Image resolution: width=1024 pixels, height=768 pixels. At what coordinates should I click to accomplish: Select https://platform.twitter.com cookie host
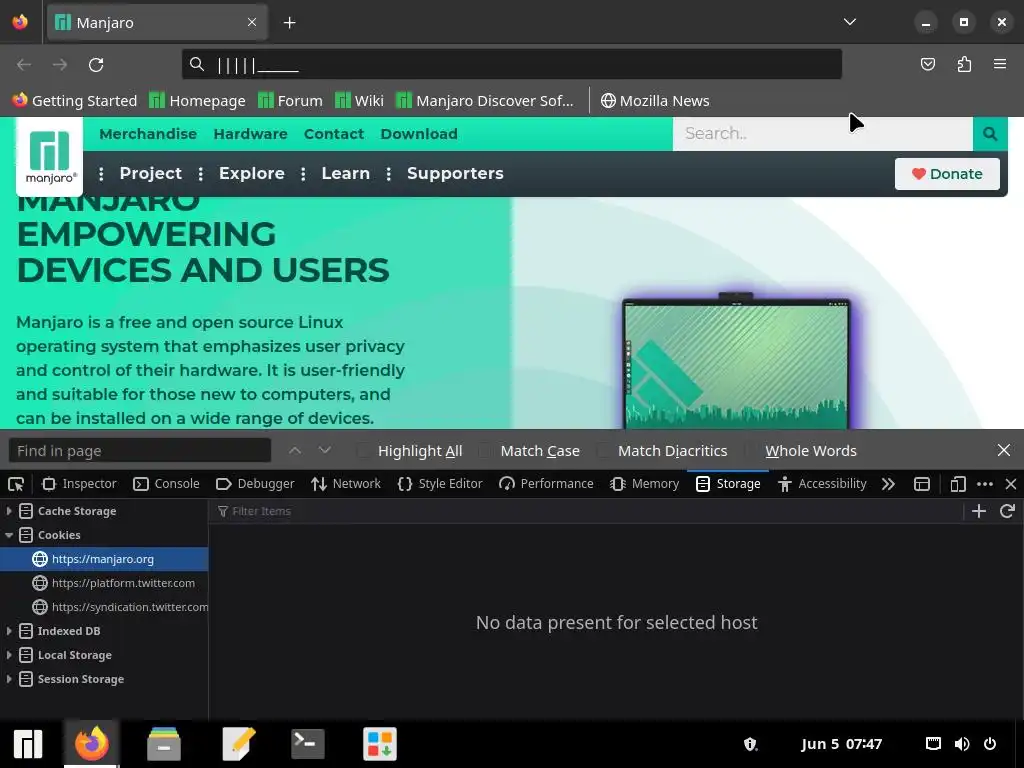pos(104,583)
